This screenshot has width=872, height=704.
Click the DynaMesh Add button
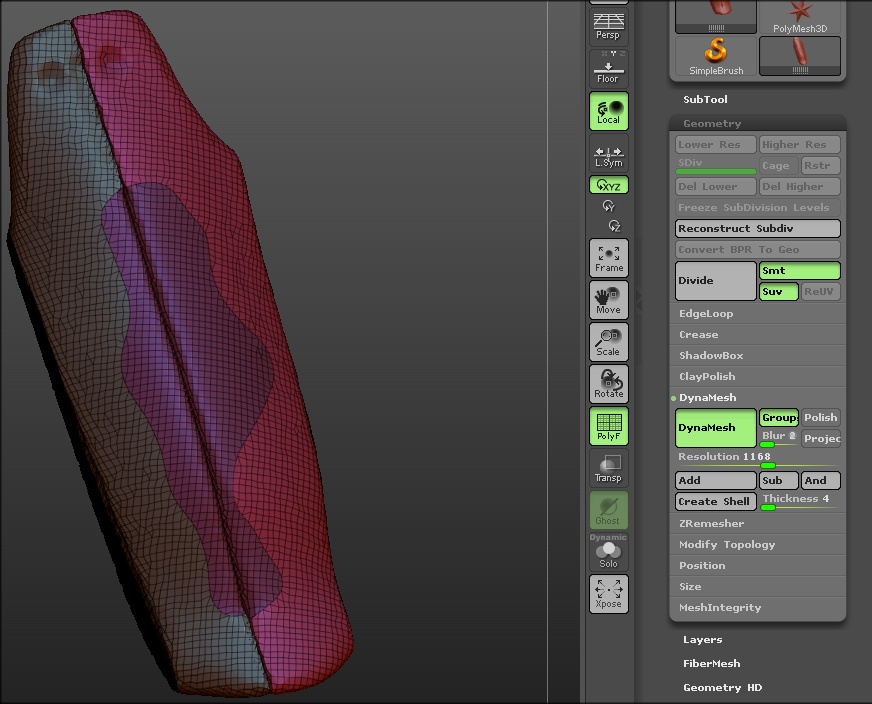[x=716, y=480]
